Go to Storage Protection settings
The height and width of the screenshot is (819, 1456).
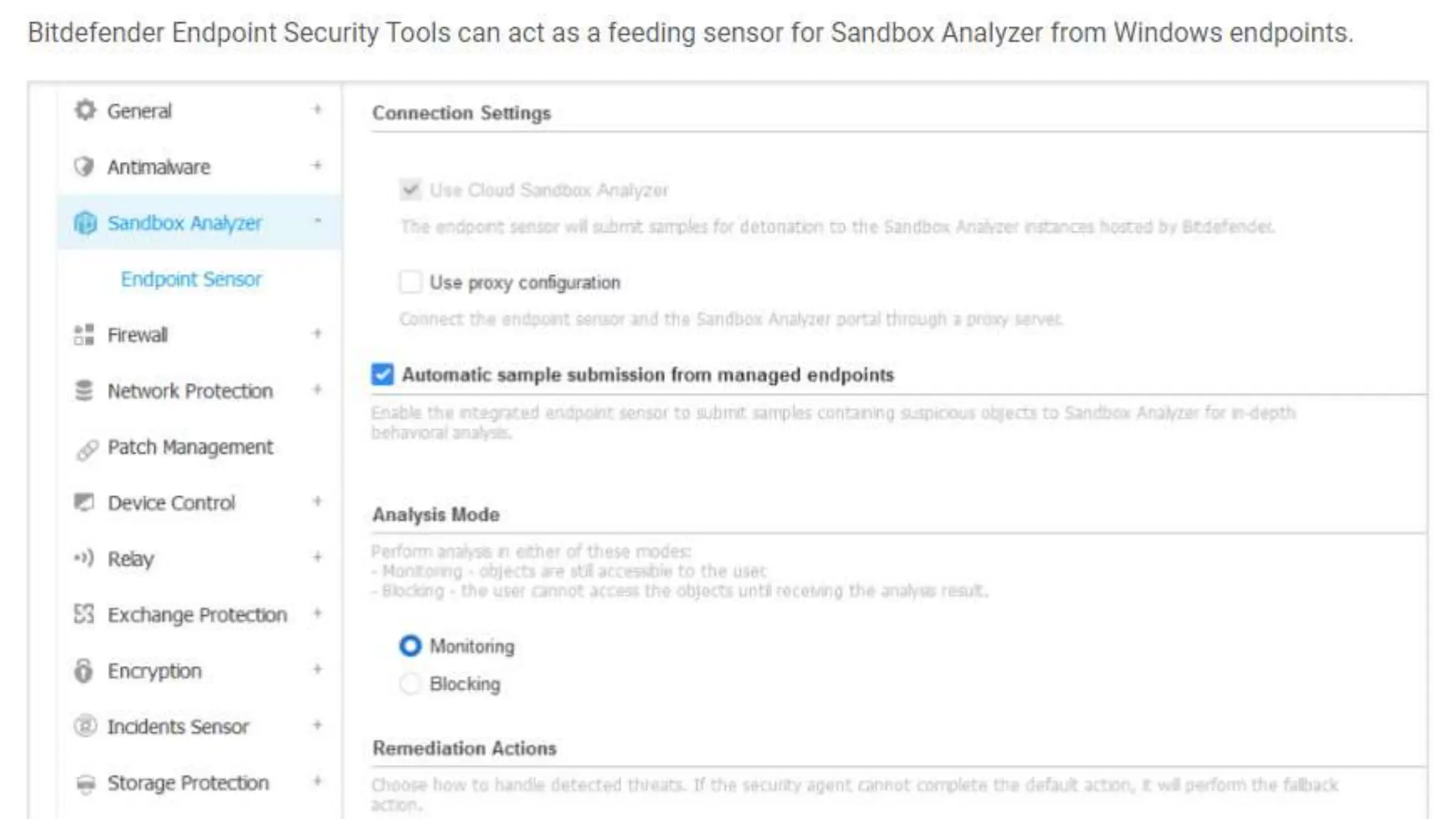pyautogui.click(x=188, y=783)
